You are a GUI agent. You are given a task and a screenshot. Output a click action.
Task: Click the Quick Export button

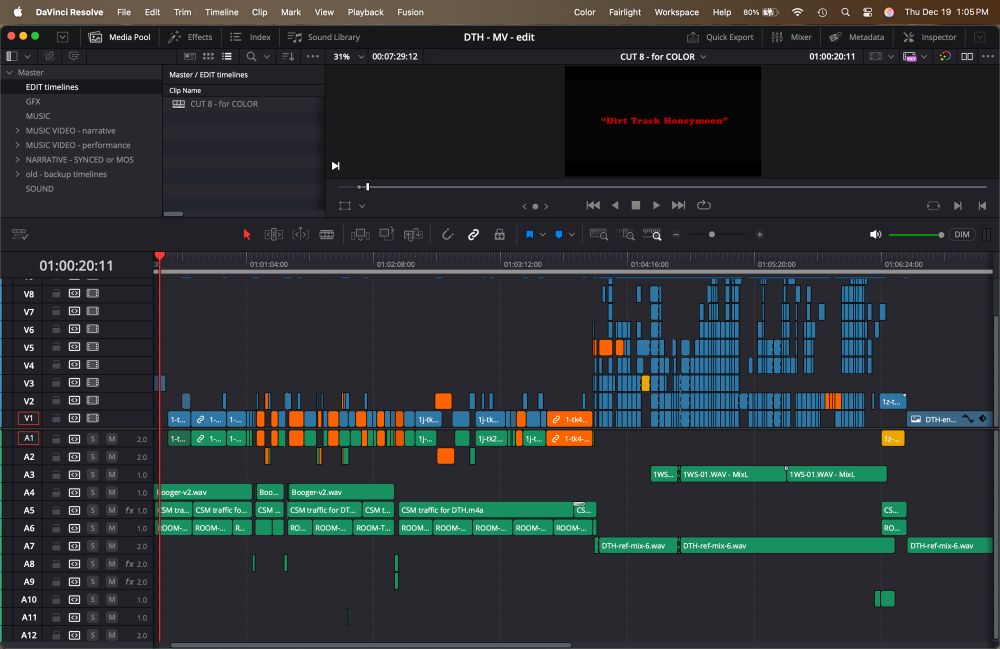pyautogui.click(x=721, y=37)
